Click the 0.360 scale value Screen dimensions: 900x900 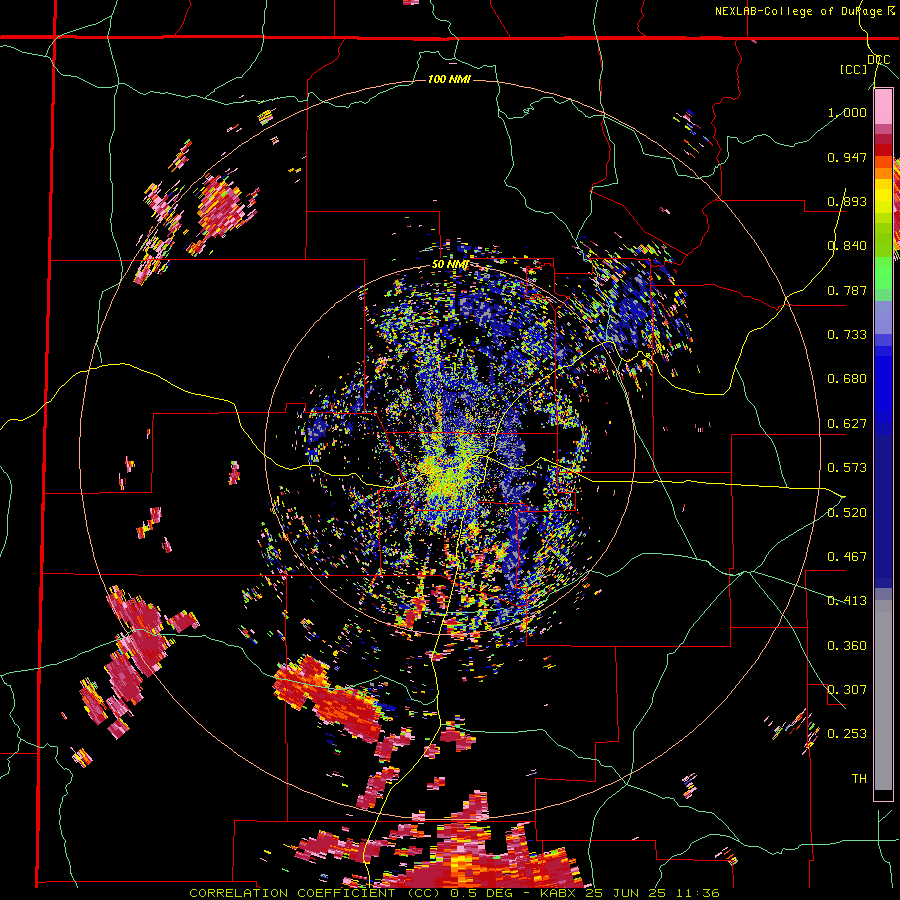pos(847,646)
